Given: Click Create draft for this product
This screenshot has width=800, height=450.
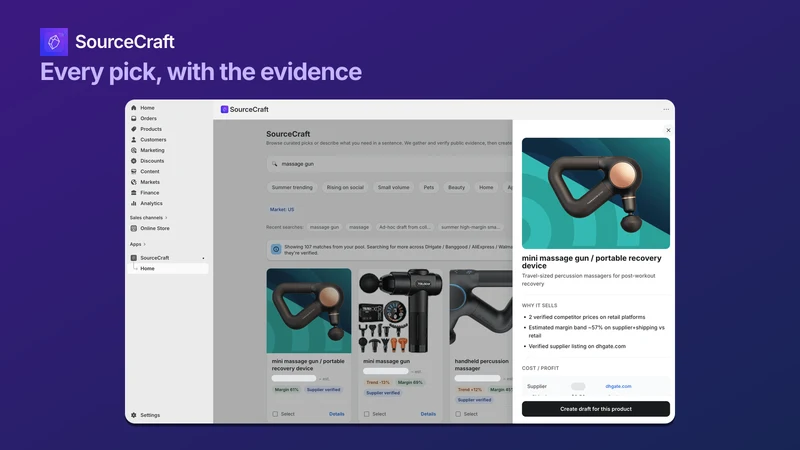Looking at the screenshot, I should [595, 409].
